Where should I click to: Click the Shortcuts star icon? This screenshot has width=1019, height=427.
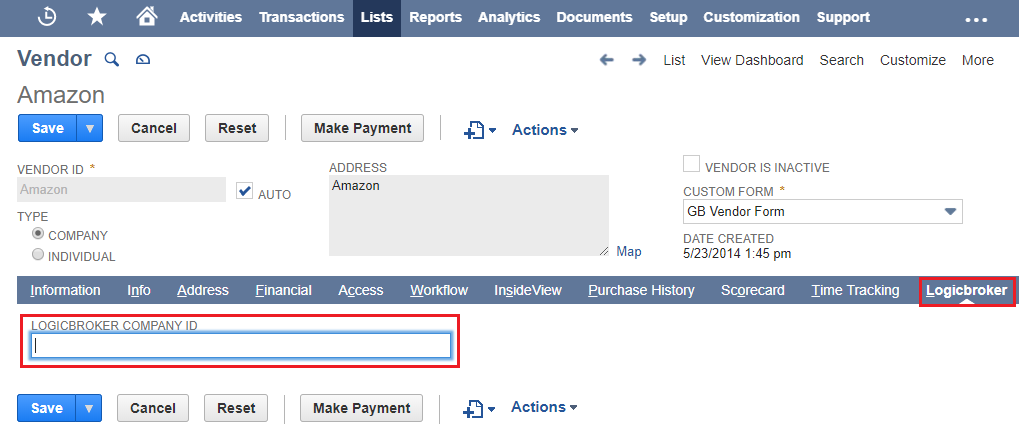coord(97,17)
